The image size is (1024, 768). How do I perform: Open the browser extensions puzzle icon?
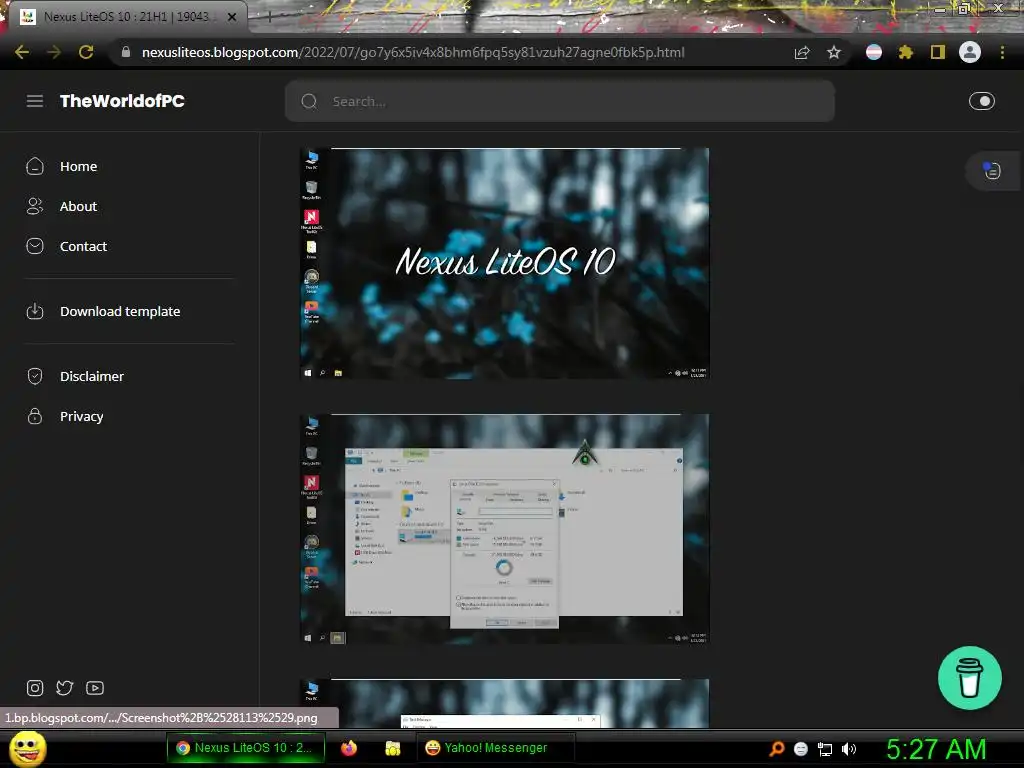[x=905, y=52]
